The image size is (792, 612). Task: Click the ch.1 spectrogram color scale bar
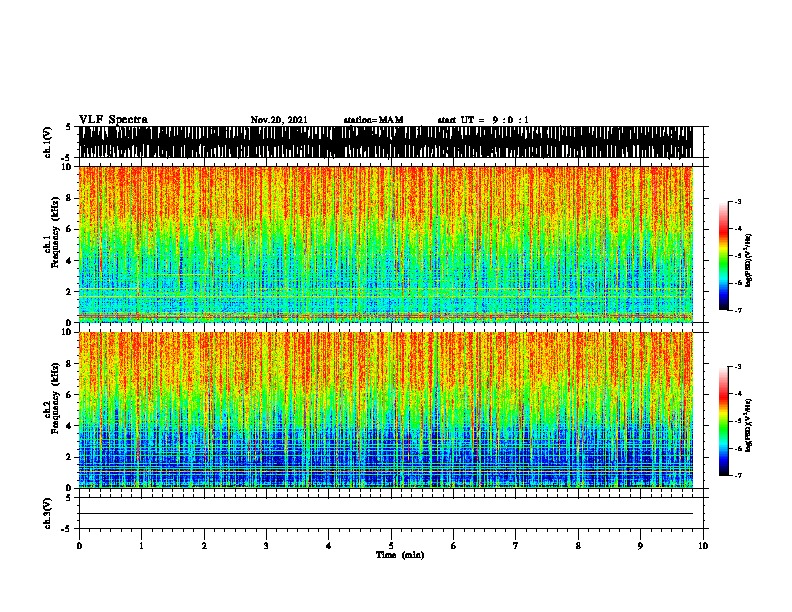(x=723, y=256)
